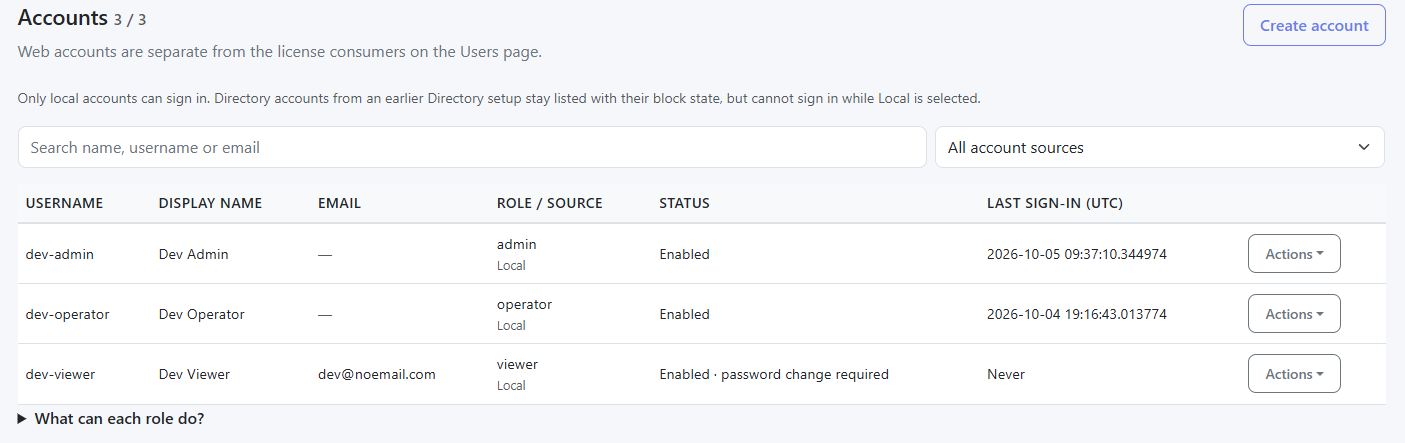The image size is (1405, 443).
Task: Click the 3 / 3 account count
Action: tap(130, 19)
